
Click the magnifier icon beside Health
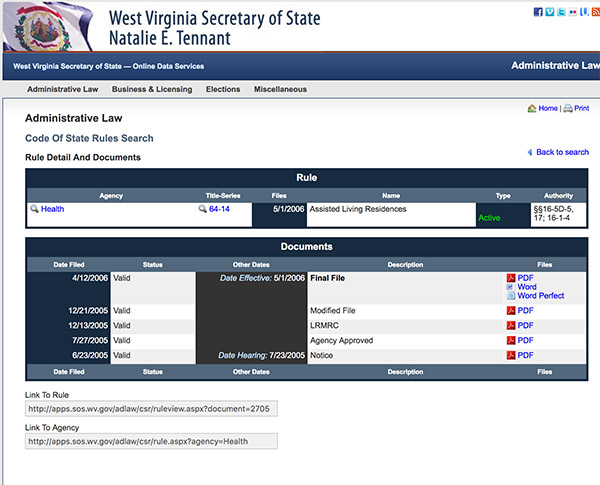click(34, 209)
